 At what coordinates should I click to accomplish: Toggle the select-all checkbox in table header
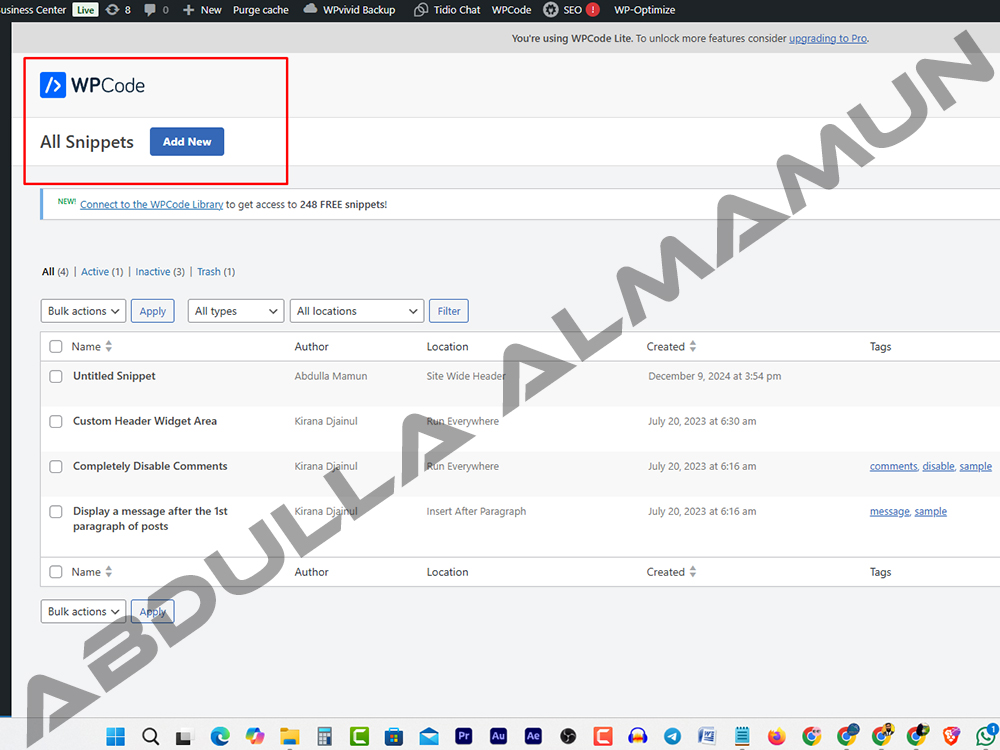pyautogui.click(x=56, y=347)
